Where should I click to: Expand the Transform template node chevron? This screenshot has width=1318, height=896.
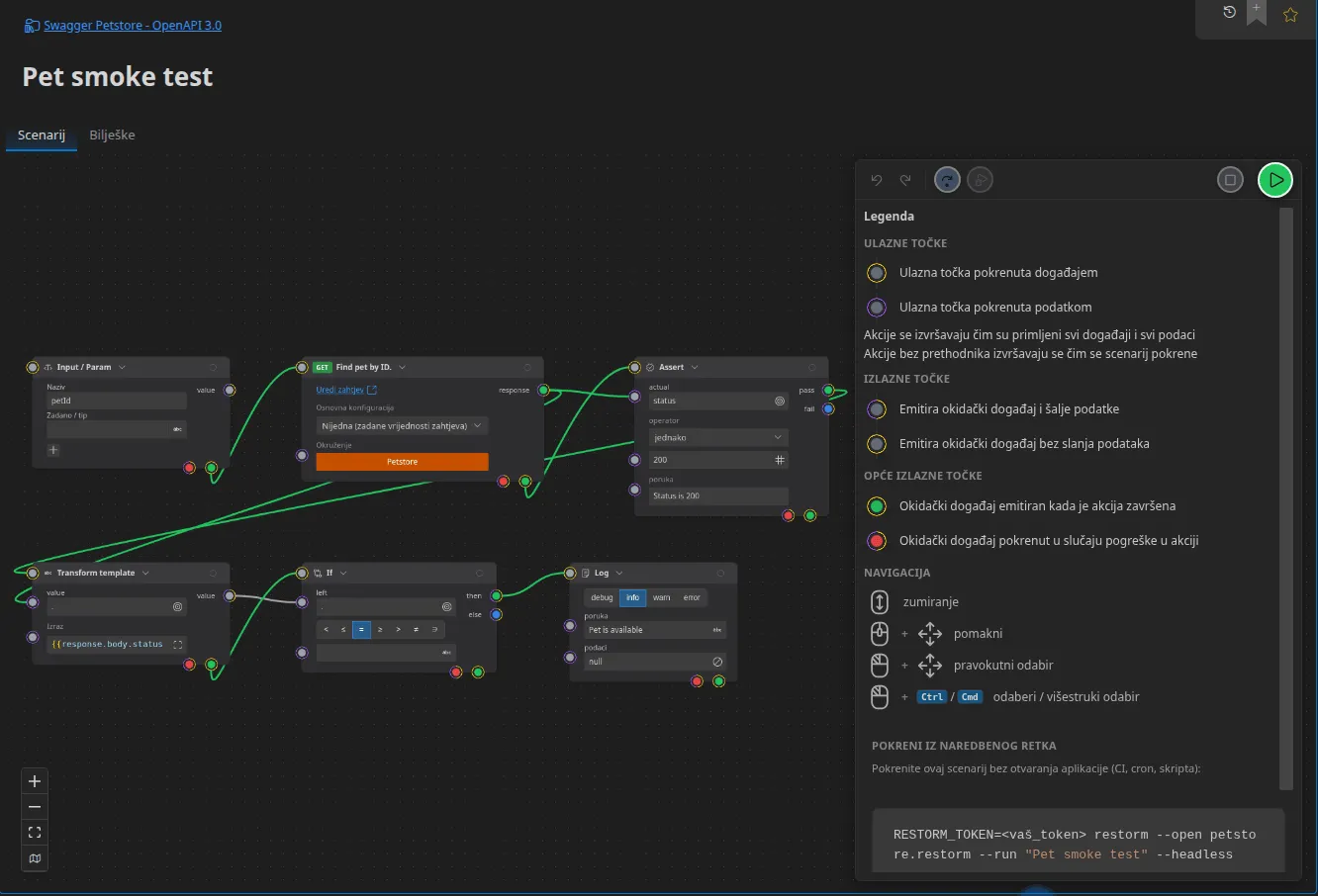[x=145, y=573]
